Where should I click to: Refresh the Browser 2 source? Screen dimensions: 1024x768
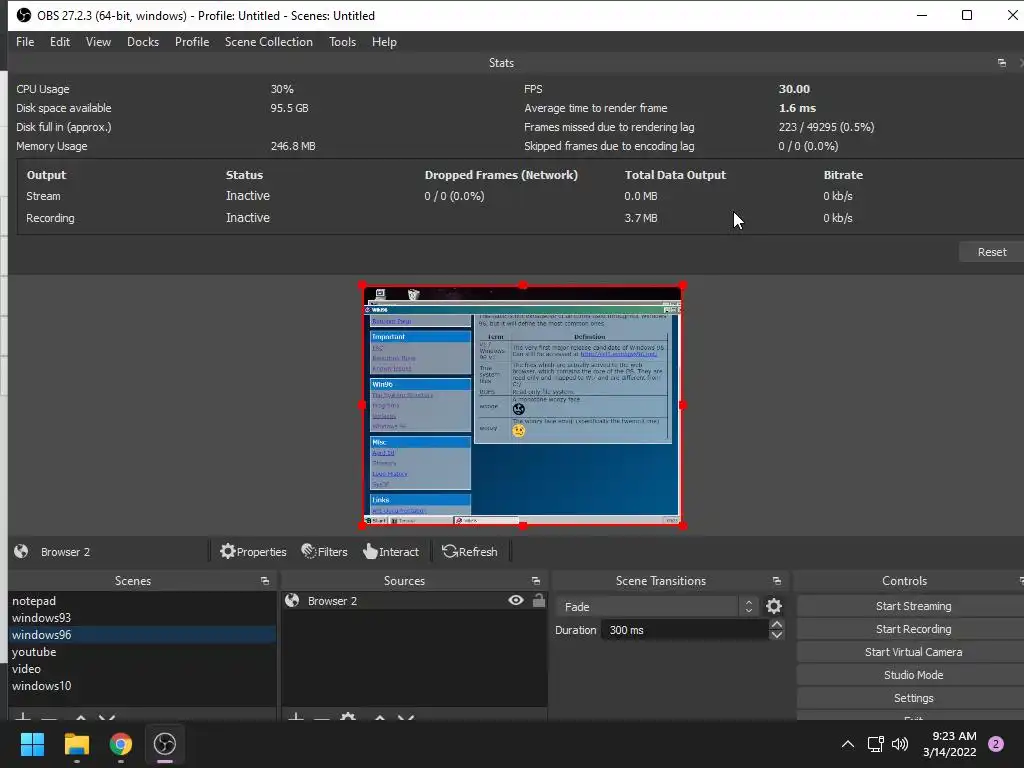pos(470,552)
